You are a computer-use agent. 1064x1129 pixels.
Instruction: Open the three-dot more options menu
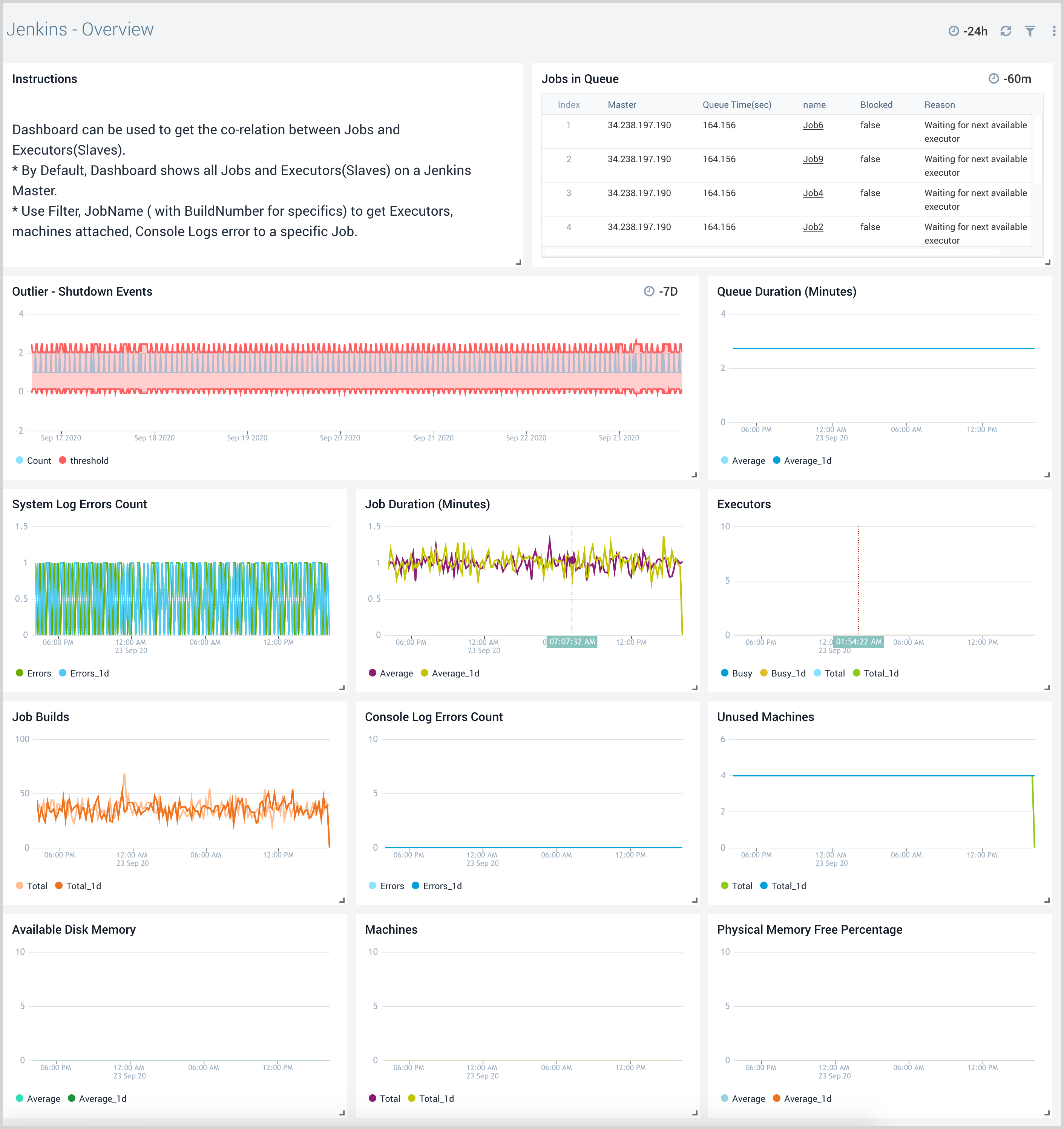tap(1054, 31)
